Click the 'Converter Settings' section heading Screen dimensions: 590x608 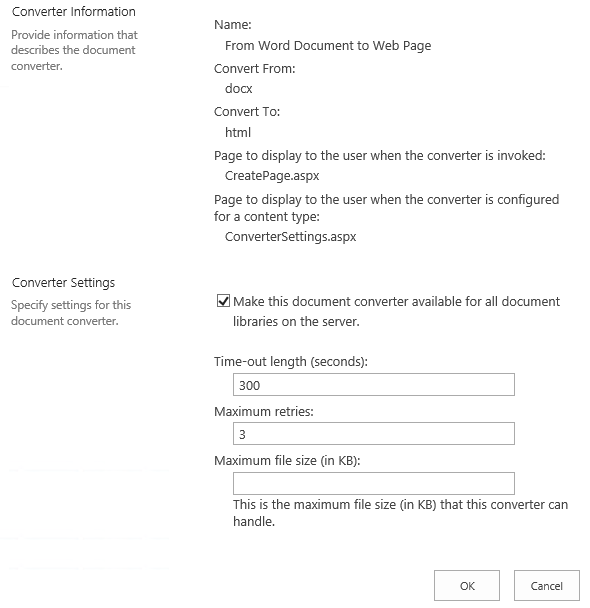(64, 283)
